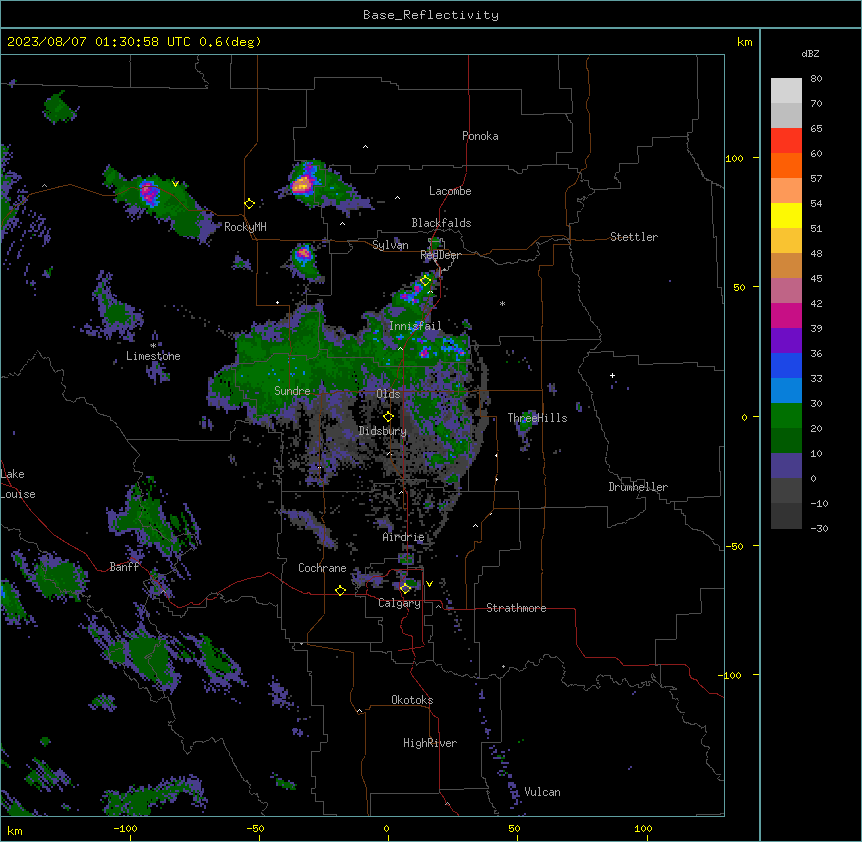
Task: Click the Sylvan town label
Action: pos(390,245)
